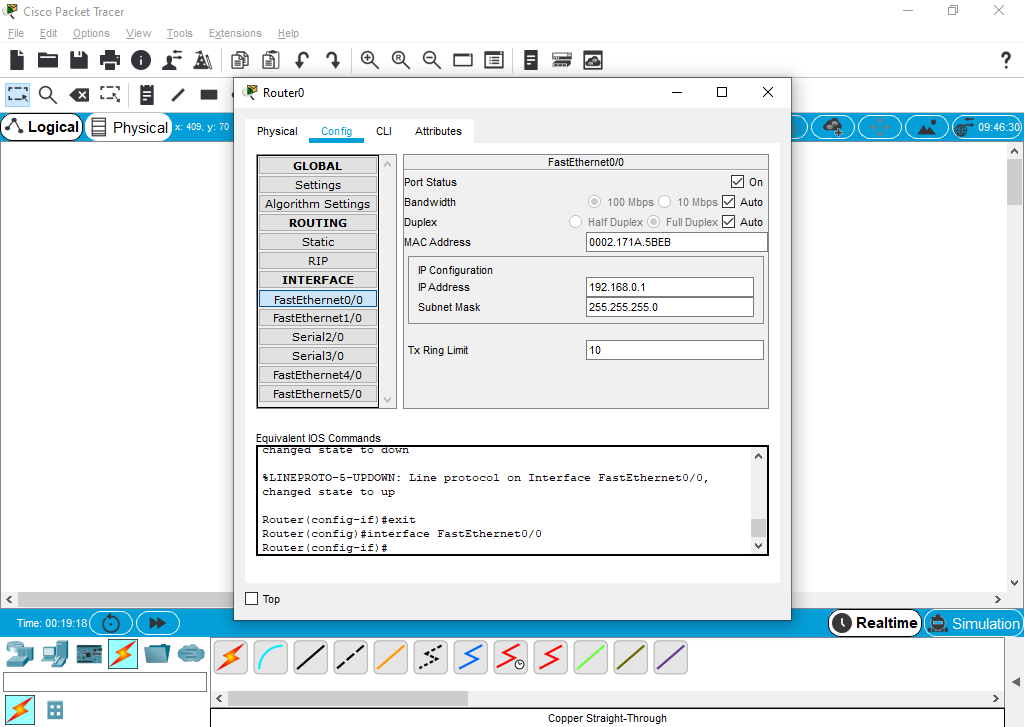Open global Settings in config list
Viewport: 1024px width, 727px height.
click(x=318, y=185)
